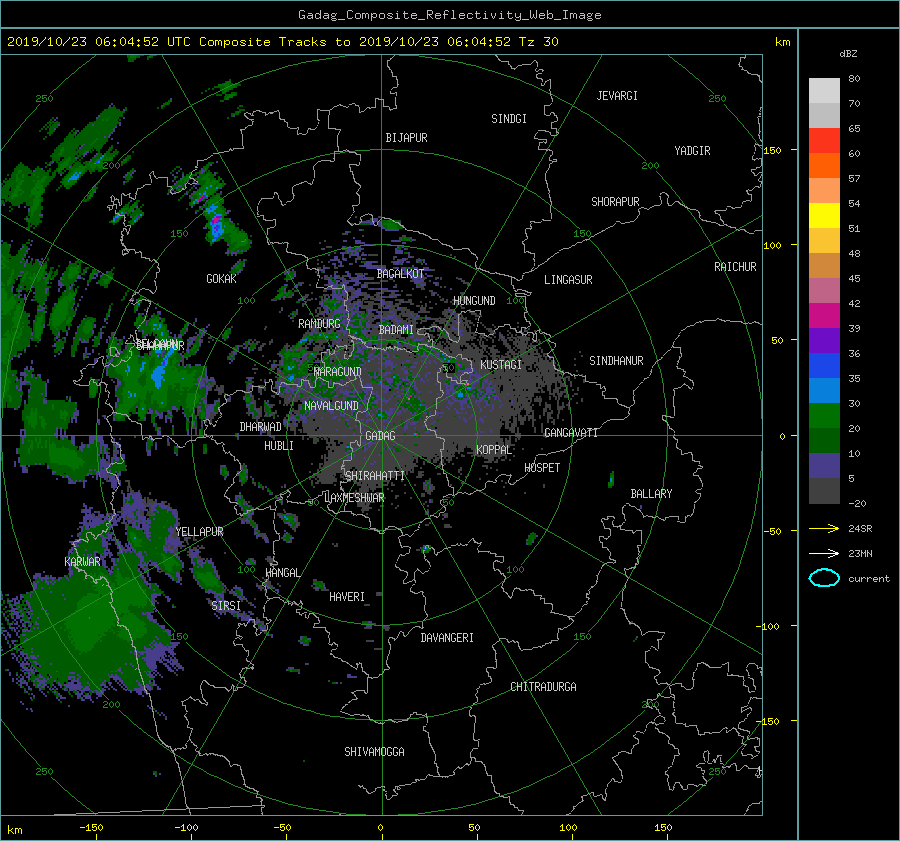Image resolution: width=900 pixels, height=841 pixels.
Task: Click the DAVANGERI city label
Action: (x=447, y=638)
